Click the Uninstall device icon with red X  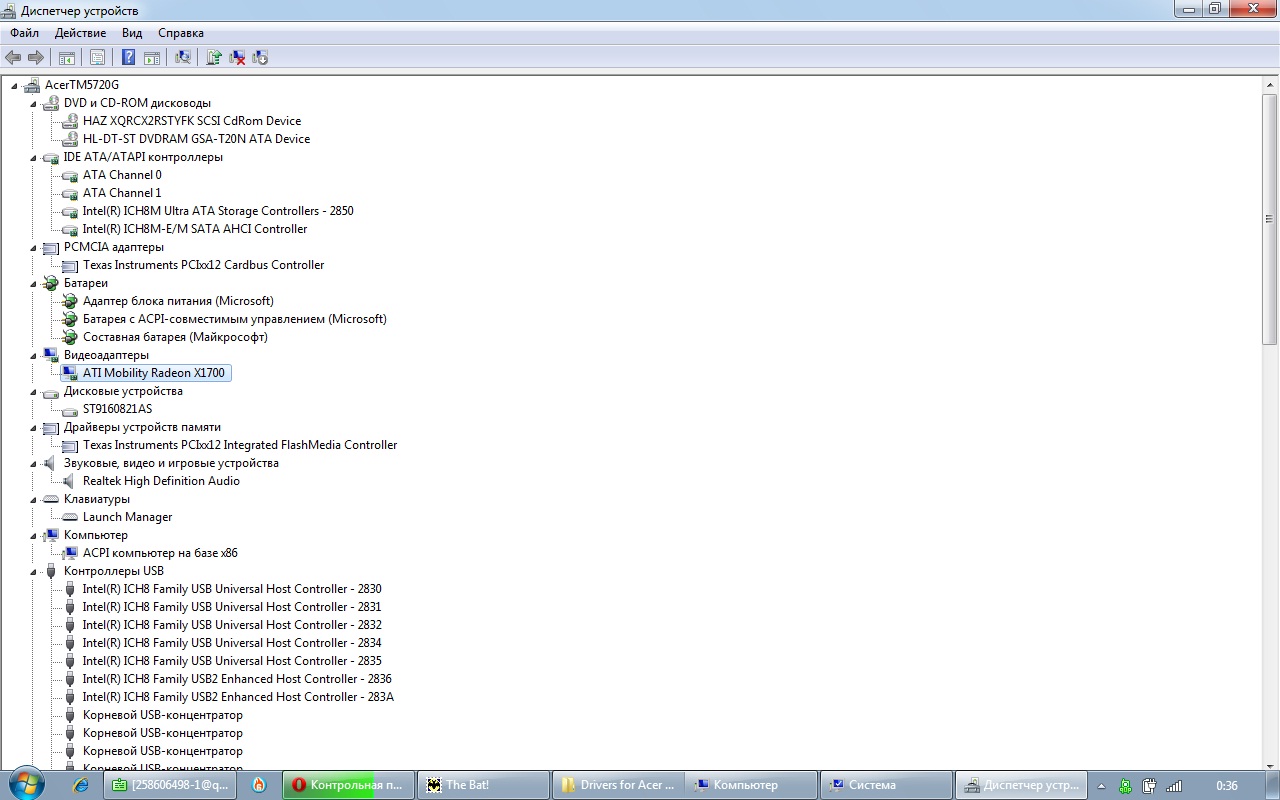point(237,57)
